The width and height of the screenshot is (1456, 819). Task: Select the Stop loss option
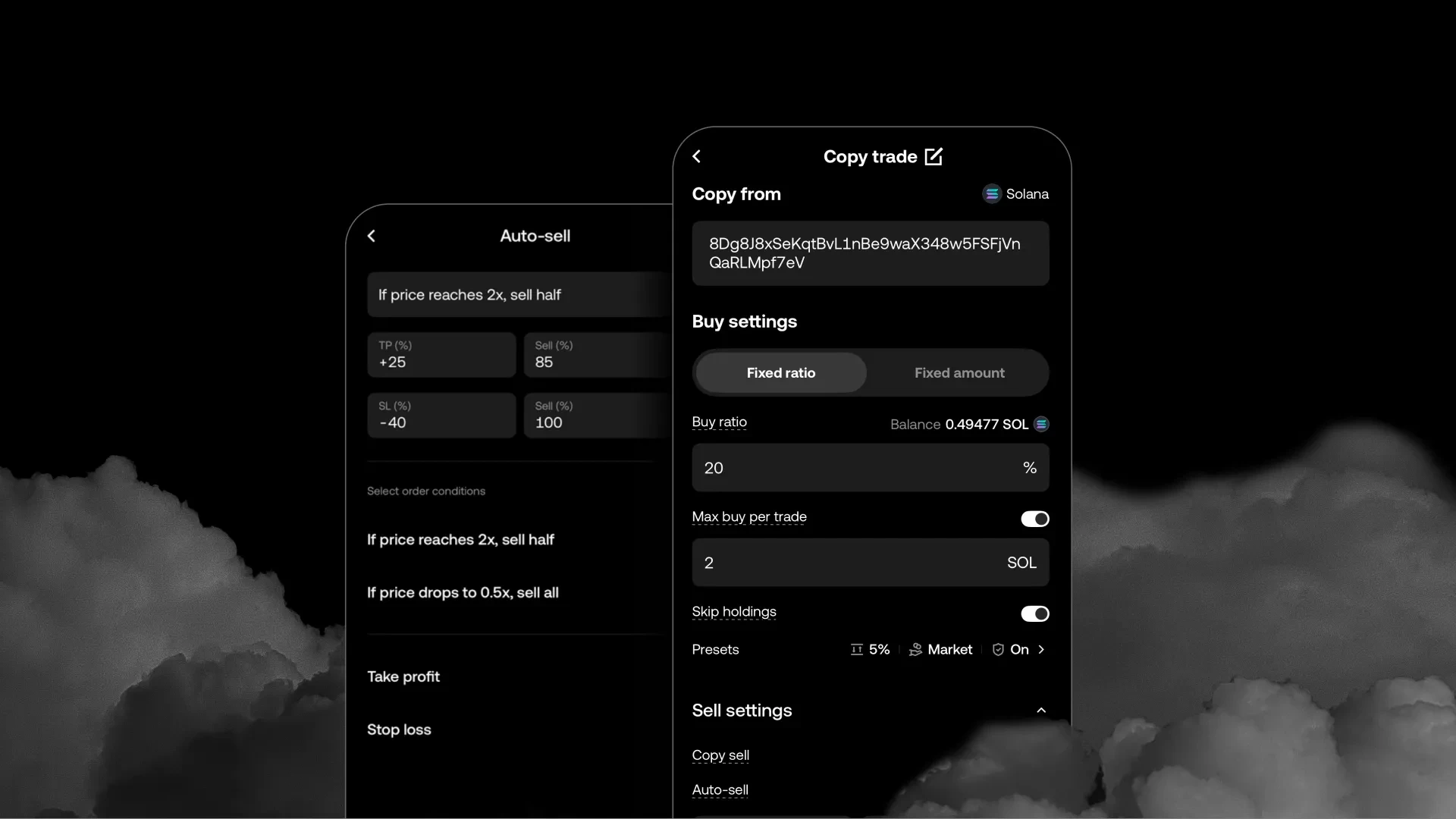click(399, 730)
